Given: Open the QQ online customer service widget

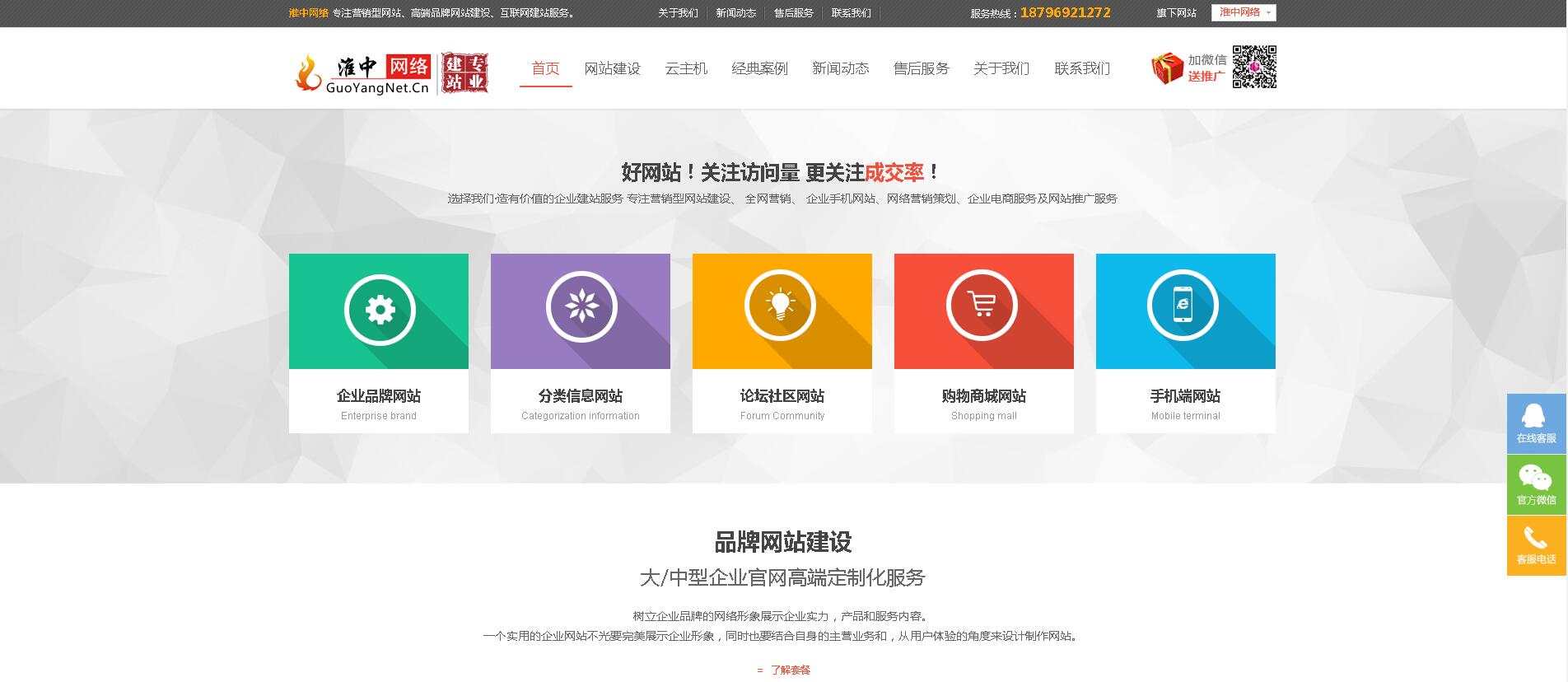Looking at the screenshot, I should coord(1536,423).
